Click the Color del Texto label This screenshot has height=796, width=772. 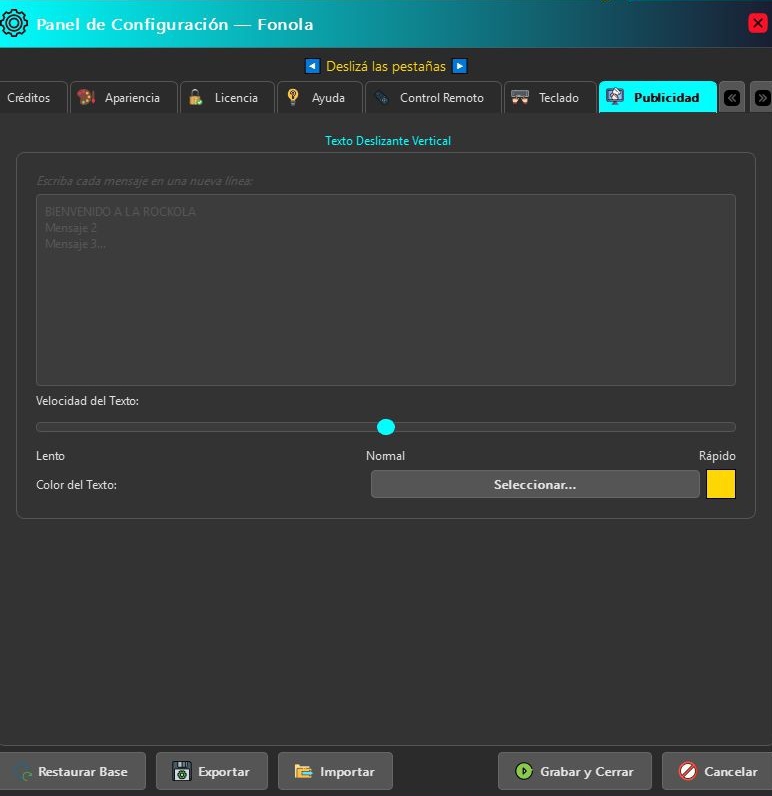pyautogui.click(x=76, y=484)
